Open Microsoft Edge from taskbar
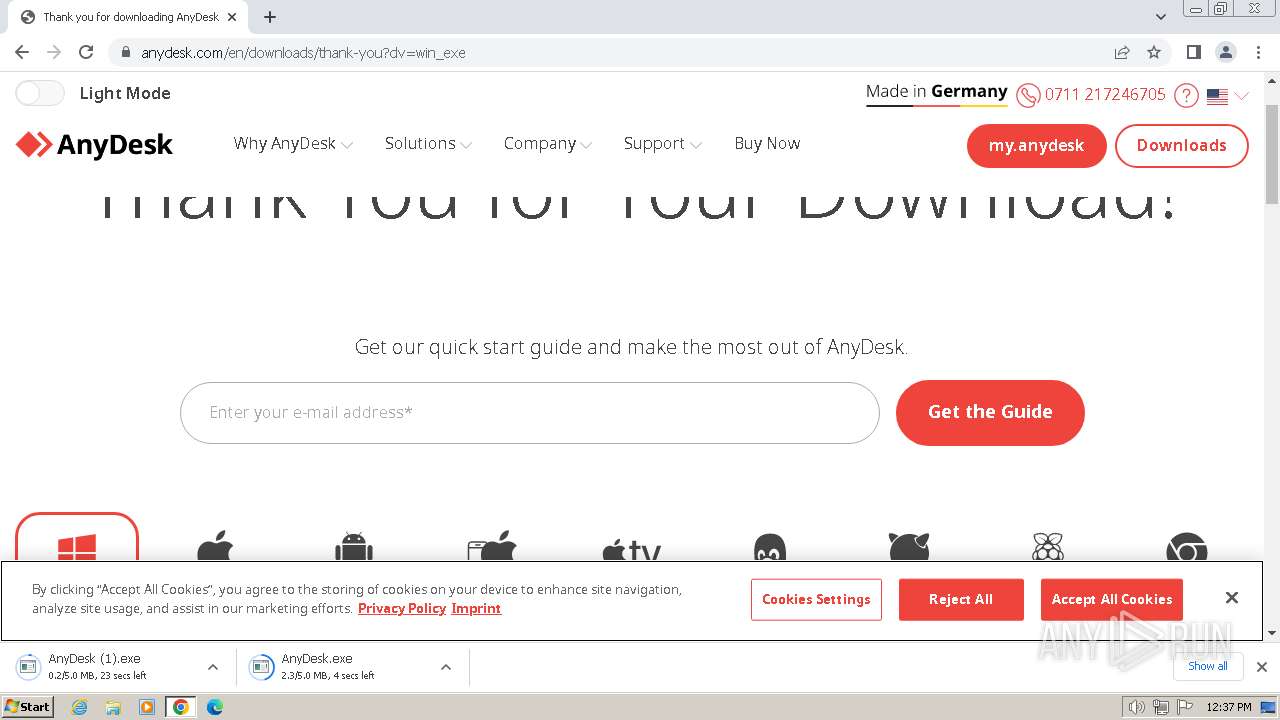1280x720 pixels. [x=214, y=707]
